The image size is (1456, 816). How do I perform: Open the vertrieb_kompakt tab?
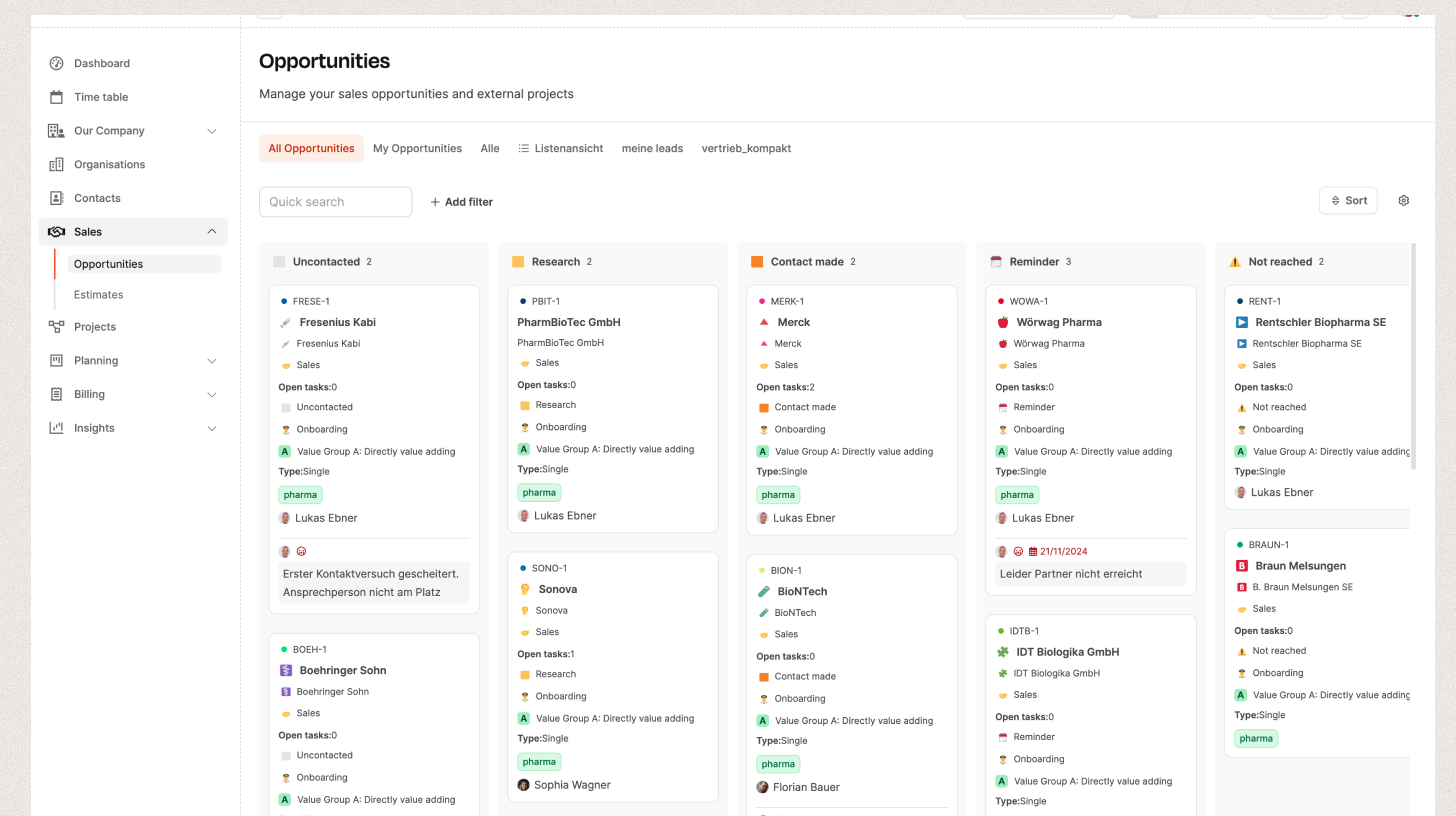coord(746,148)
